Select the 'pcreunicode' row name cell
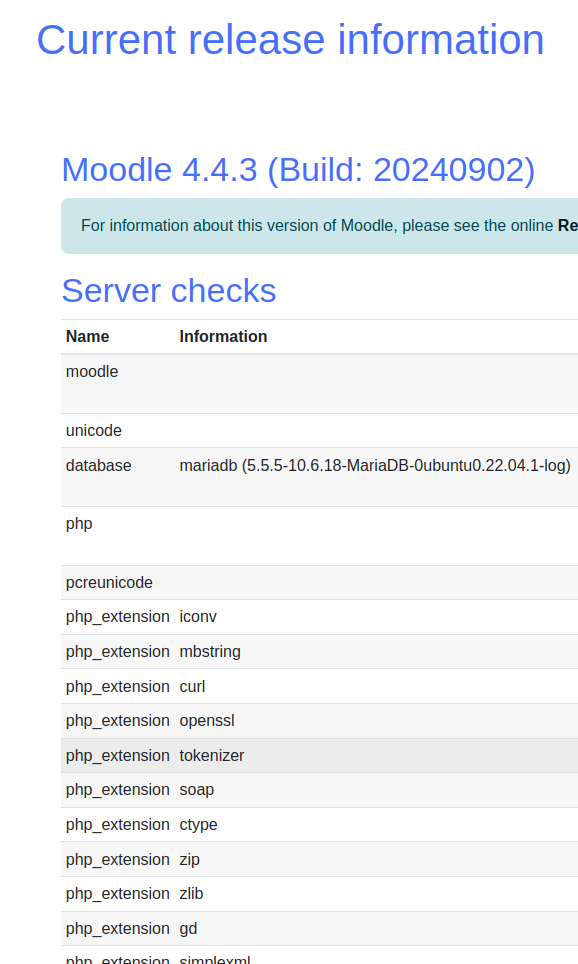 pos(109,582)
